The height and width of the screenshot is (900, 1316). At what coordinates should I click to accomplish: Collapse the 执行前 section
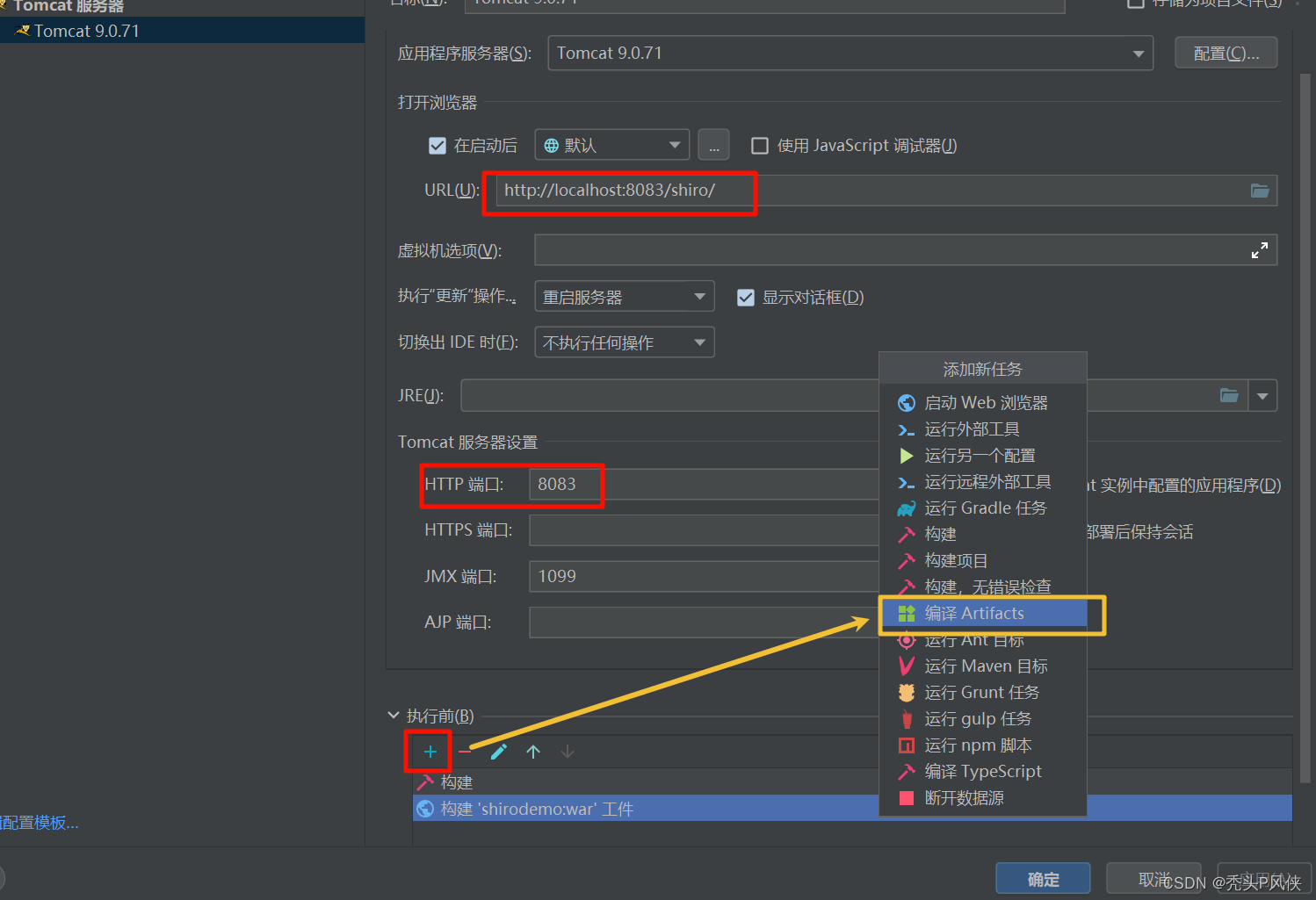(x=394, y=716)
